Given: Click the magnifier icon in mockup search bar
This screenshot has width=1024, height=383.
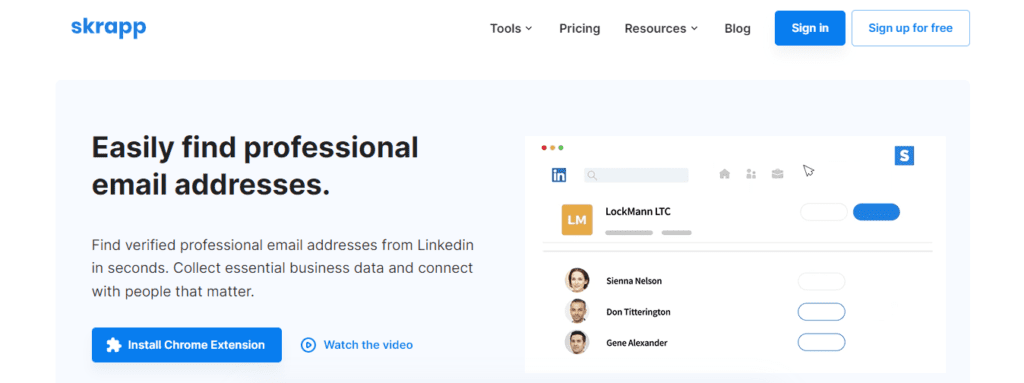Looking at the screenshot, I should click(592, 175).
